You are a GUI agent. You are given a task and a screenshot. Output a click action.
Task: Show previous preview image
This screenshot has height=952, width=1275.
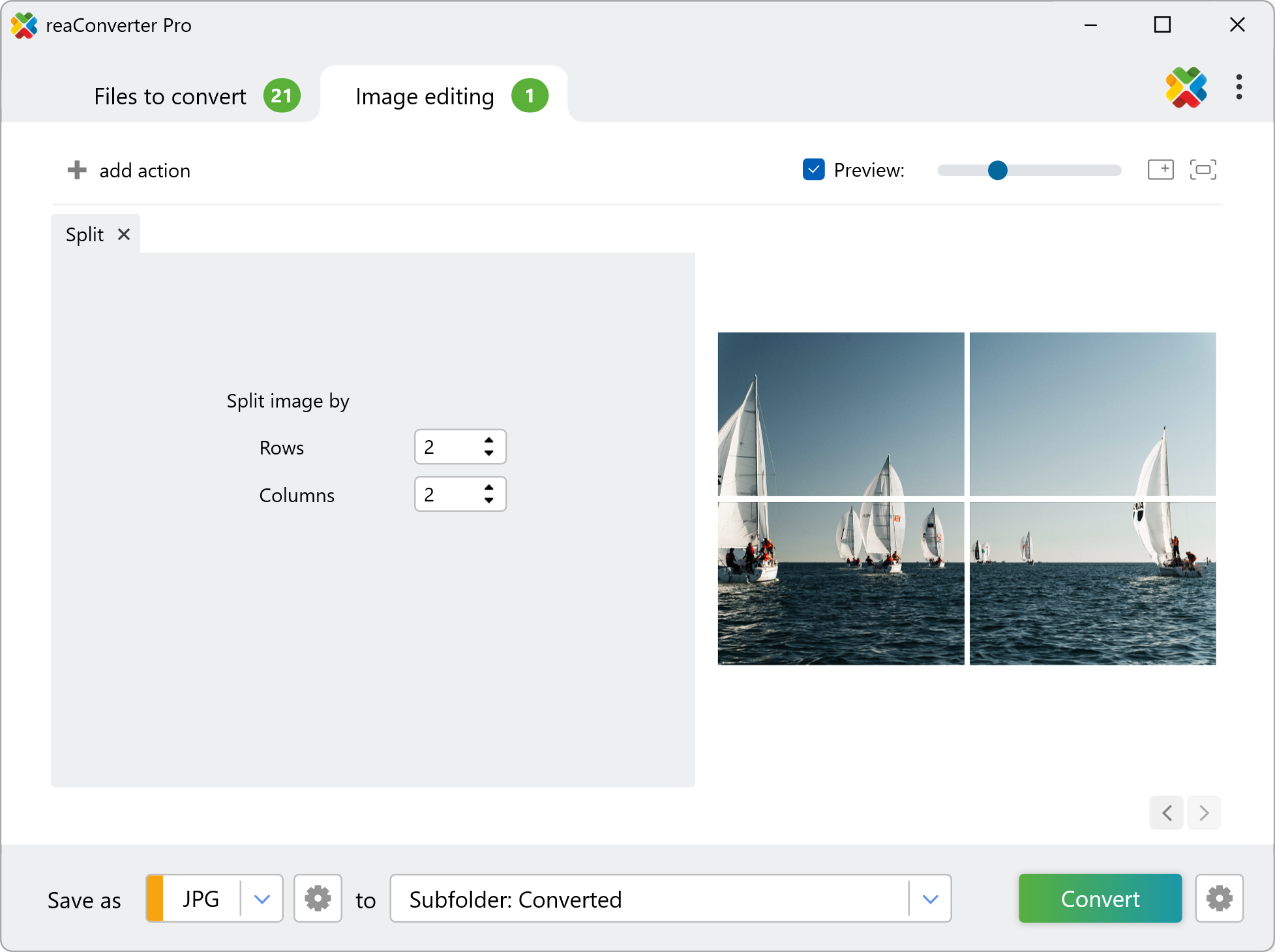pos(1167,812)
